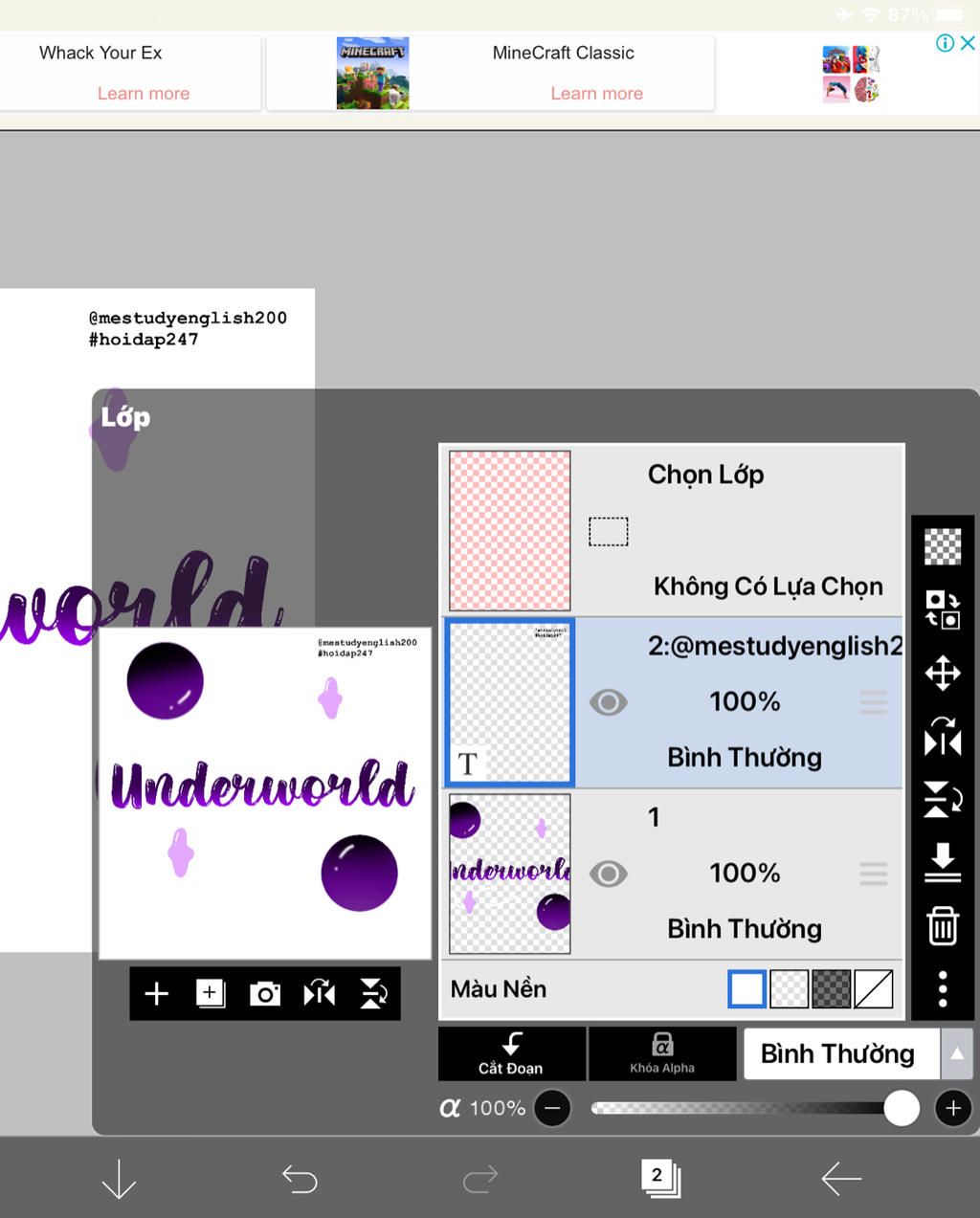Tap the rotate-flip horizontal icon in sidebar
This screenshot has height=1218, width=980.
[943, 736]
